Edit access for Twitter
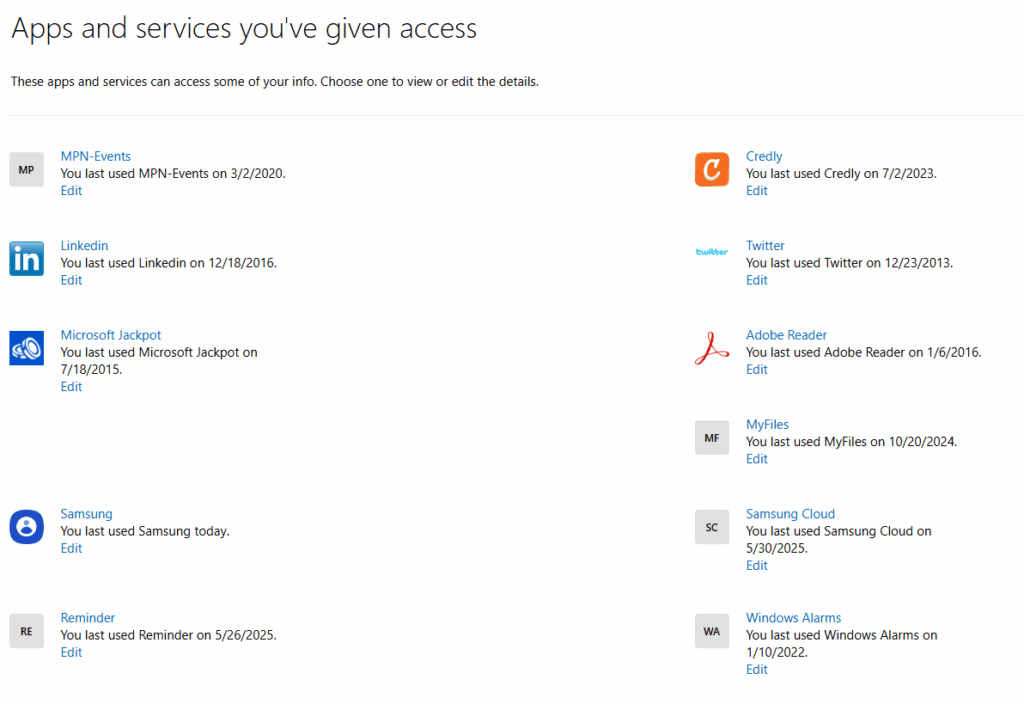Viewport: 1024px width, 704px height. 757,280
